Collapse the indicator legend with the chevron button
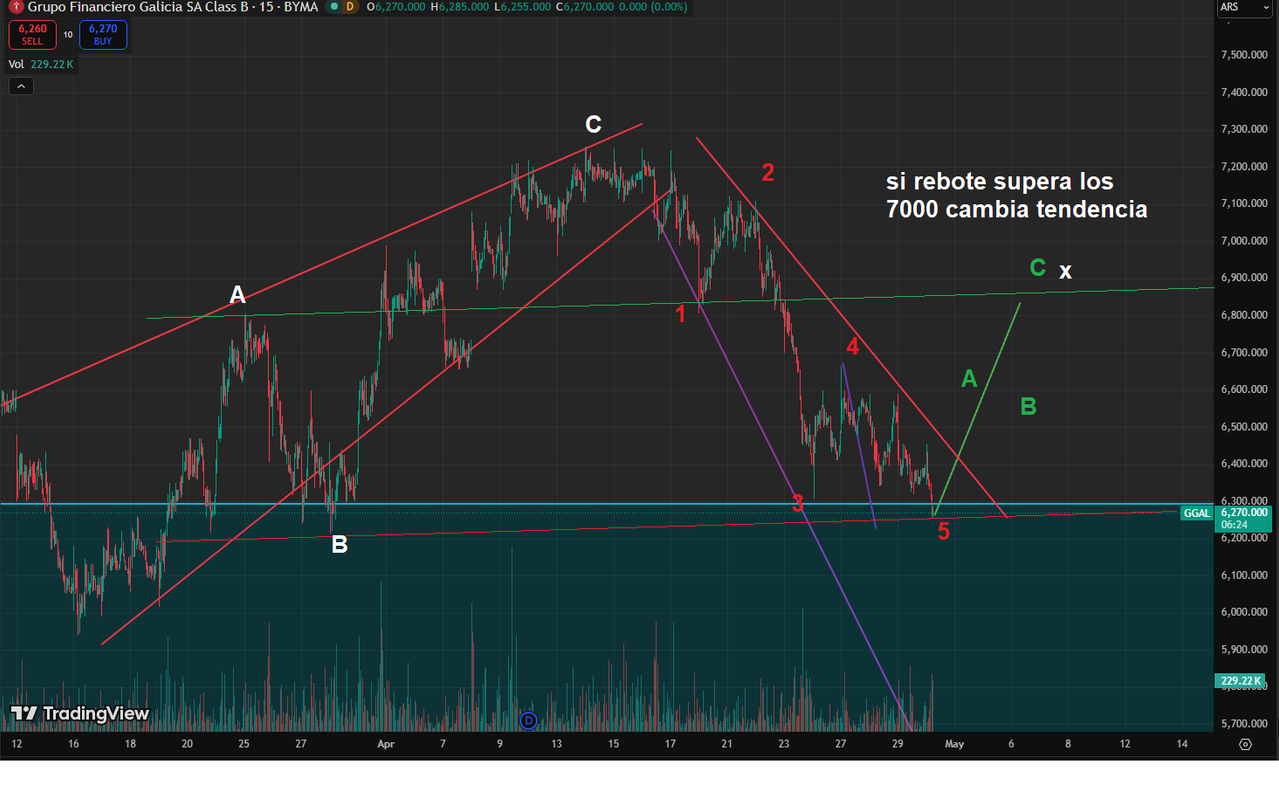1279x785 pixels. coord(21,86)
